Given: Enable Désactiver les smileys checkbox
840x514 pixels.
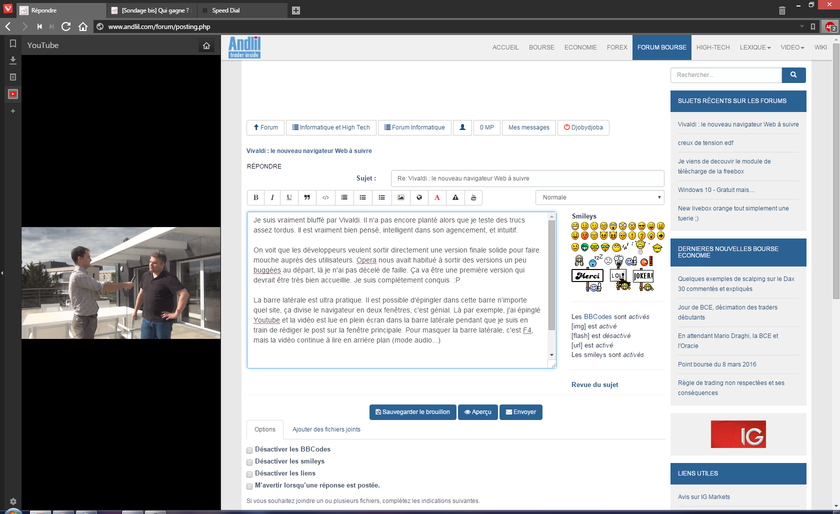Looking at the screenshot, I should 250,461.
